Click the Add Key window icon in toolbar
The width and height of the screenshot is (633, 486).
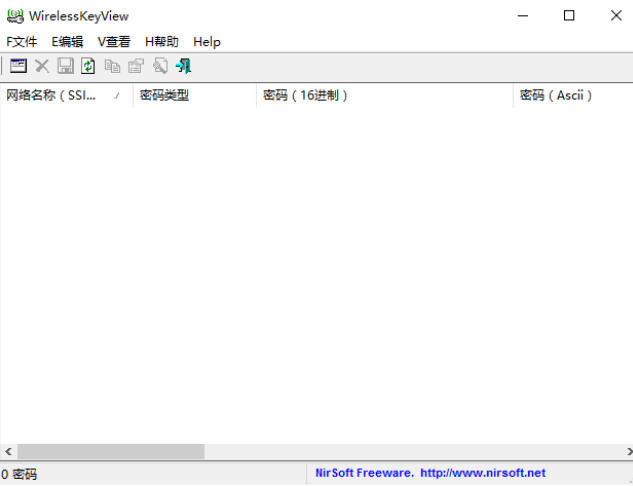tap(19, 66)
